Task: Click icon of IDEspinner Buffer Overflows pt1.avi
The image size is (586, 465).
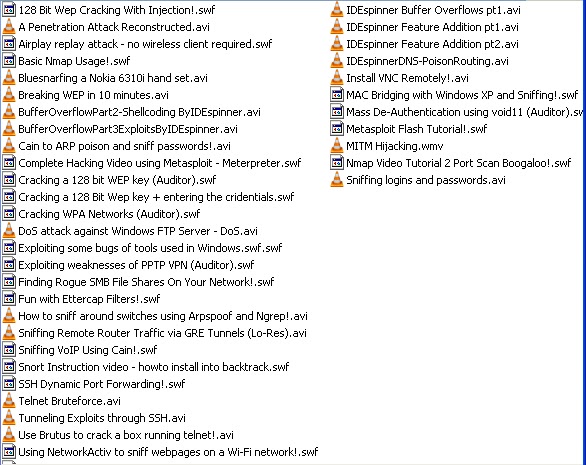Action: click(337, 10)
